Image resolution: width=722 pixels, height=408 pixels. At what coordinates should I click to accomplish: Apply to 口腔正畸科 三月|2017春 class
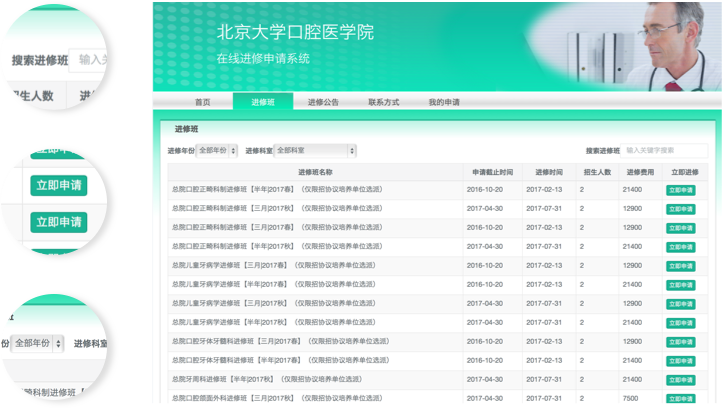pos(681,228)
